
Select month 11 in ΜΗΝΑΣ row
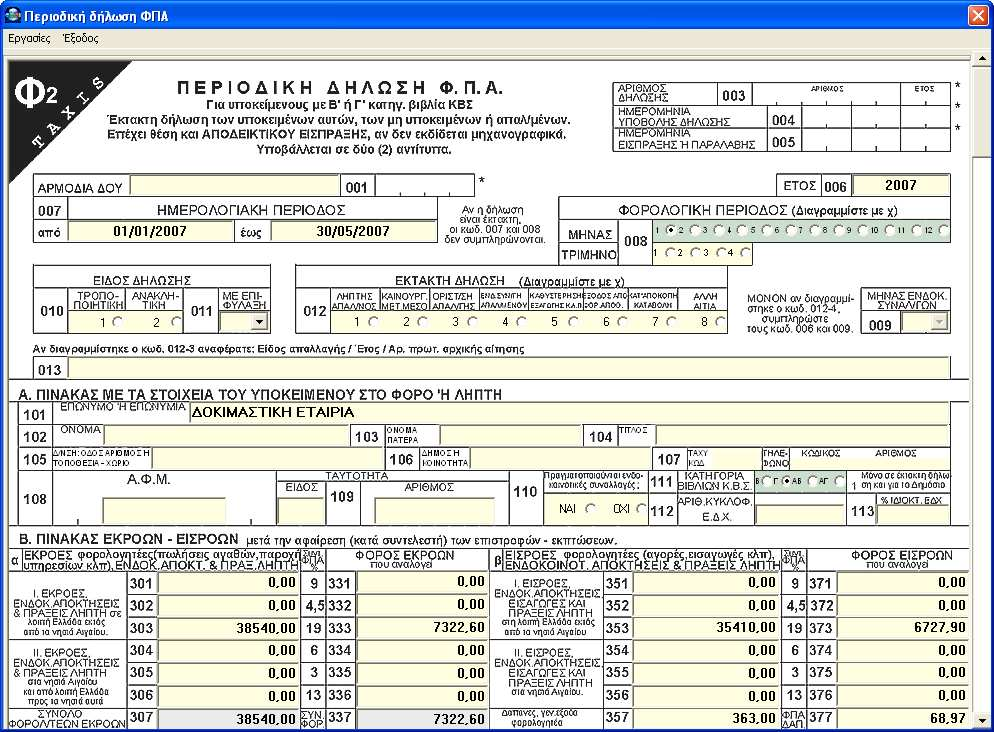pos(919,230)
